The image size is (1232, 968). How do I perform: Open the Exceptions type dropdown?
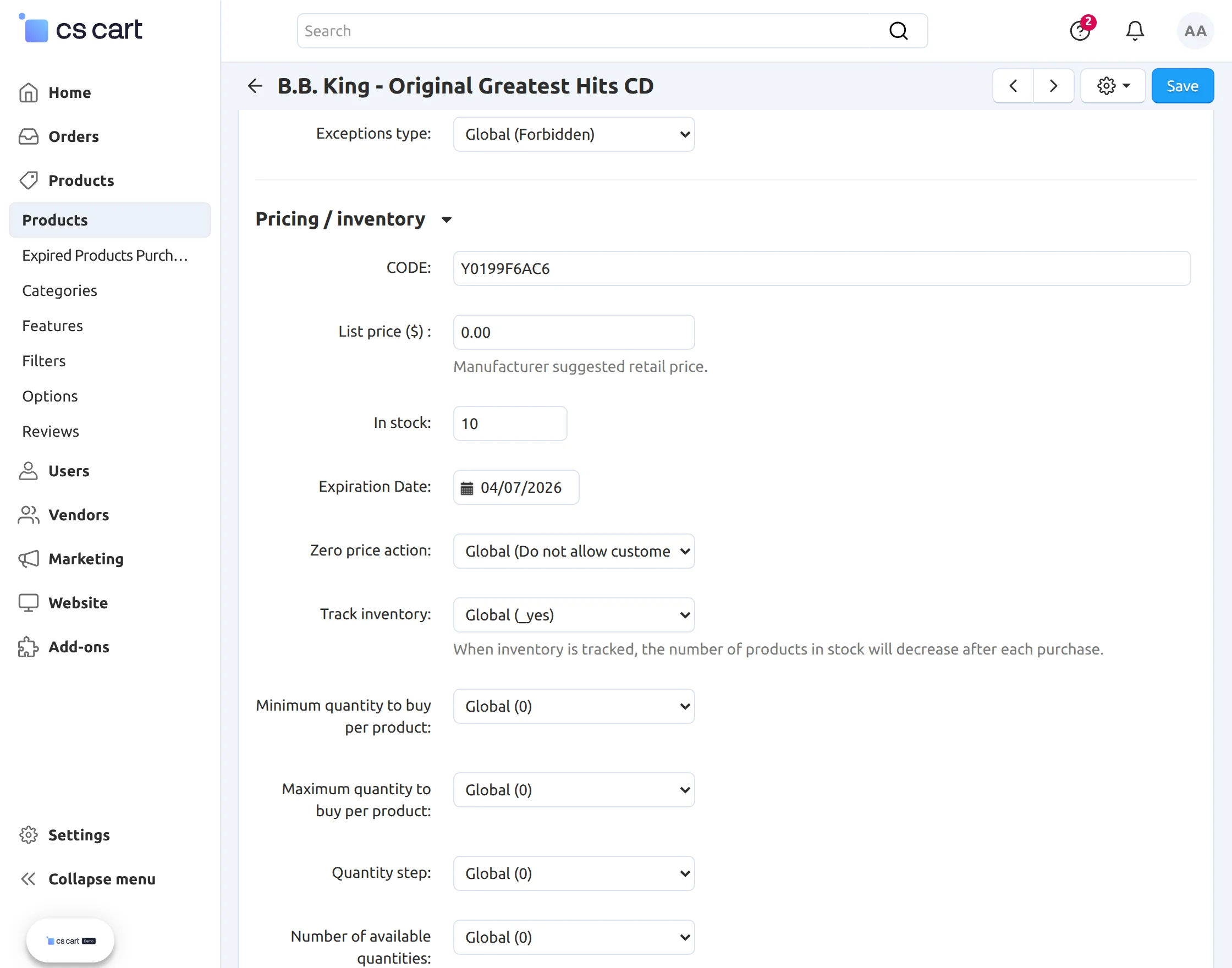click(574, 134)
